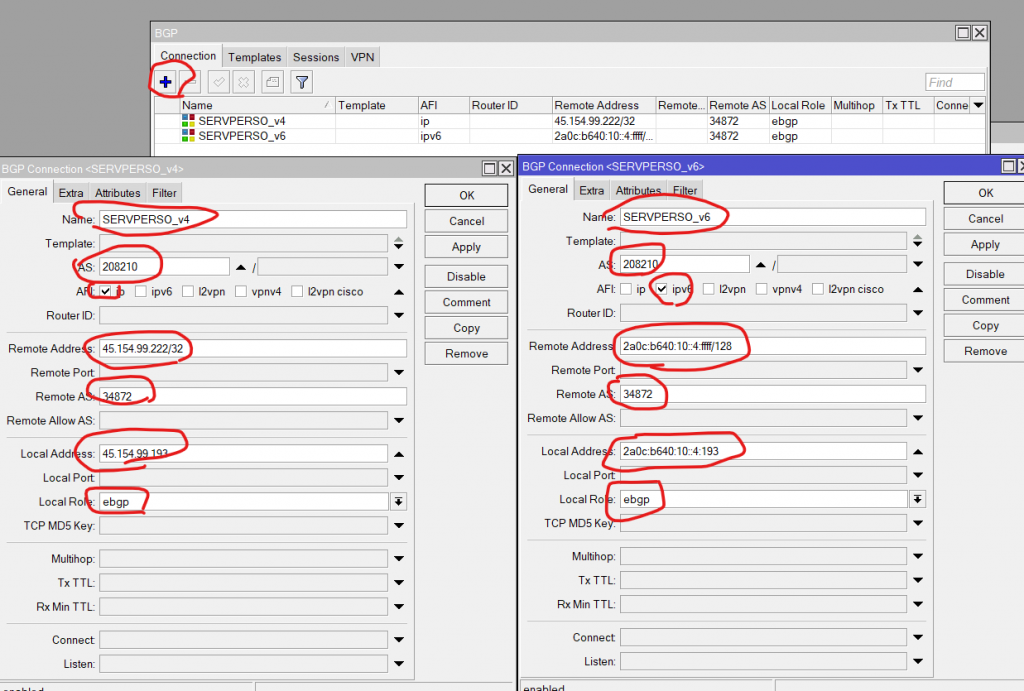Expand Listen field in SERVPERSO_v4 window

click(399, 664)
